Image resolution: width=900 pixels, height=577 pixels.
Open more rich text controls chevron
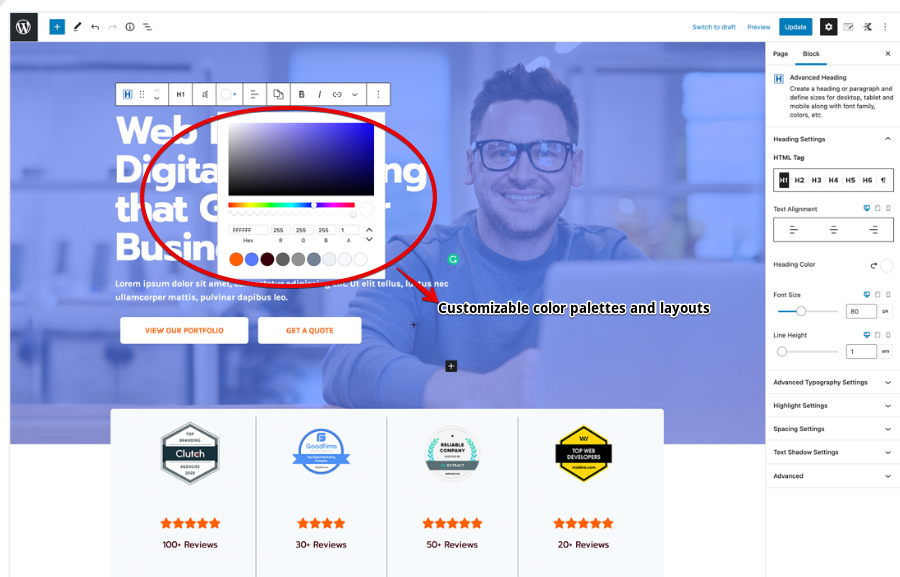(x=355, y=94)
